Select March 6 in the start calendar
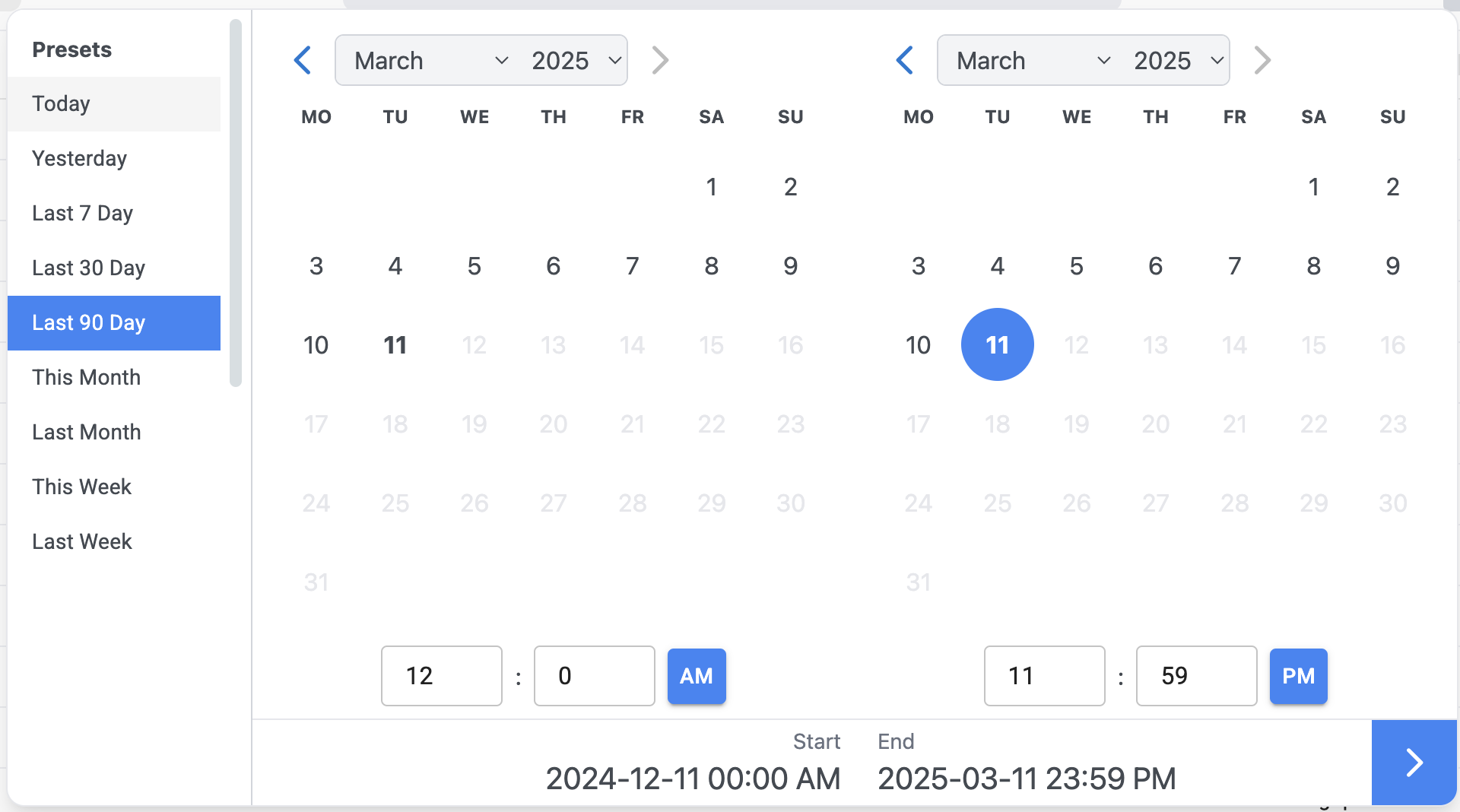The height and width of the screenshot is (812, 1460). pyautogui.click(x=554, y=266)
